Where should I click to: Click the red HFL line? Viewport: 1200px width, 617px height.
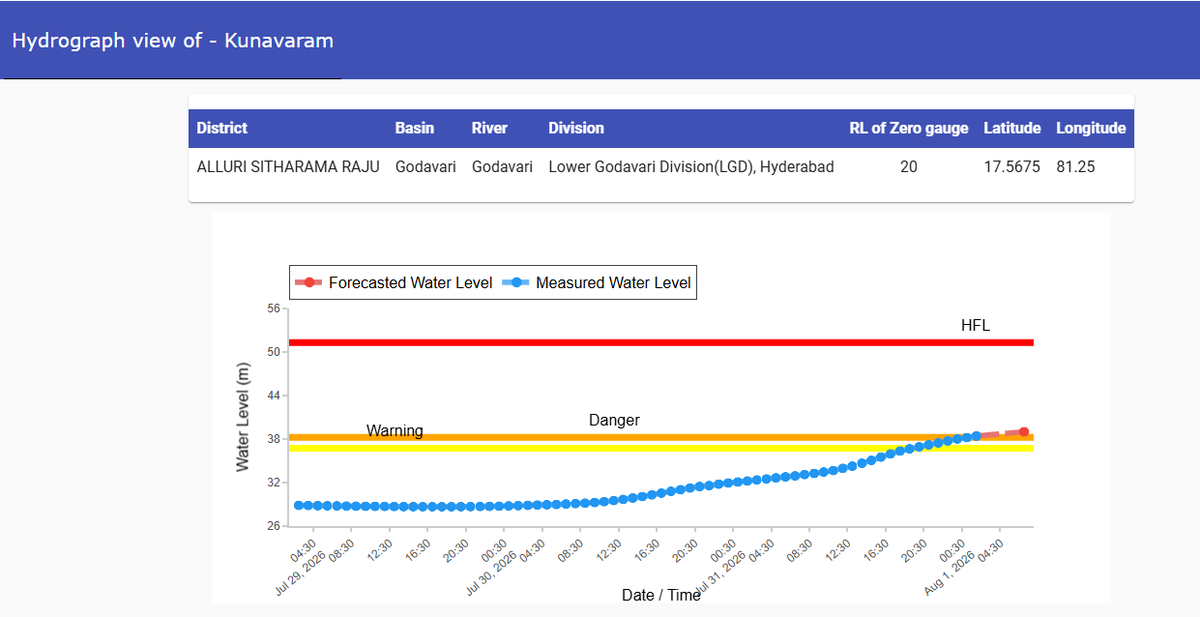pos(661,343)
